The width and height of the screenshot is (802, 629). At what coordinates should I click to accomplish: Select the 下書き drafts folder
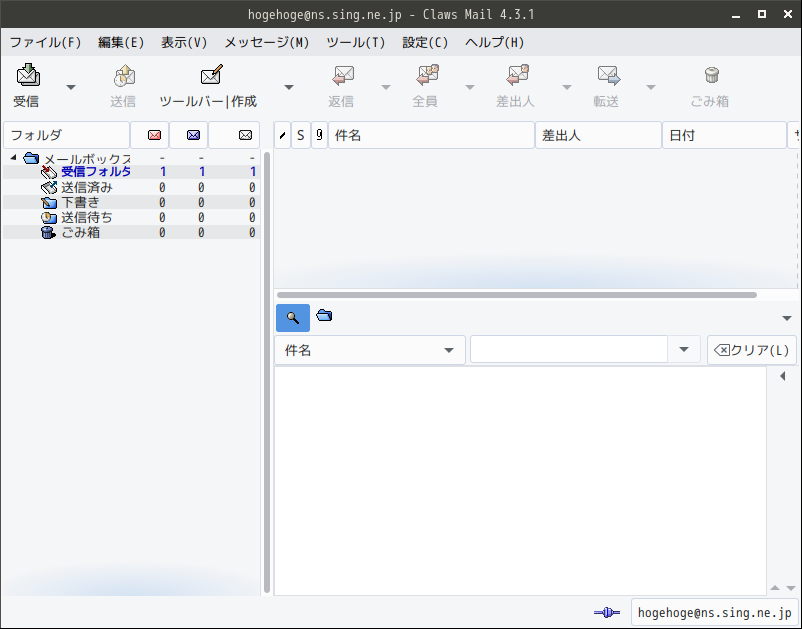(80, 203)
